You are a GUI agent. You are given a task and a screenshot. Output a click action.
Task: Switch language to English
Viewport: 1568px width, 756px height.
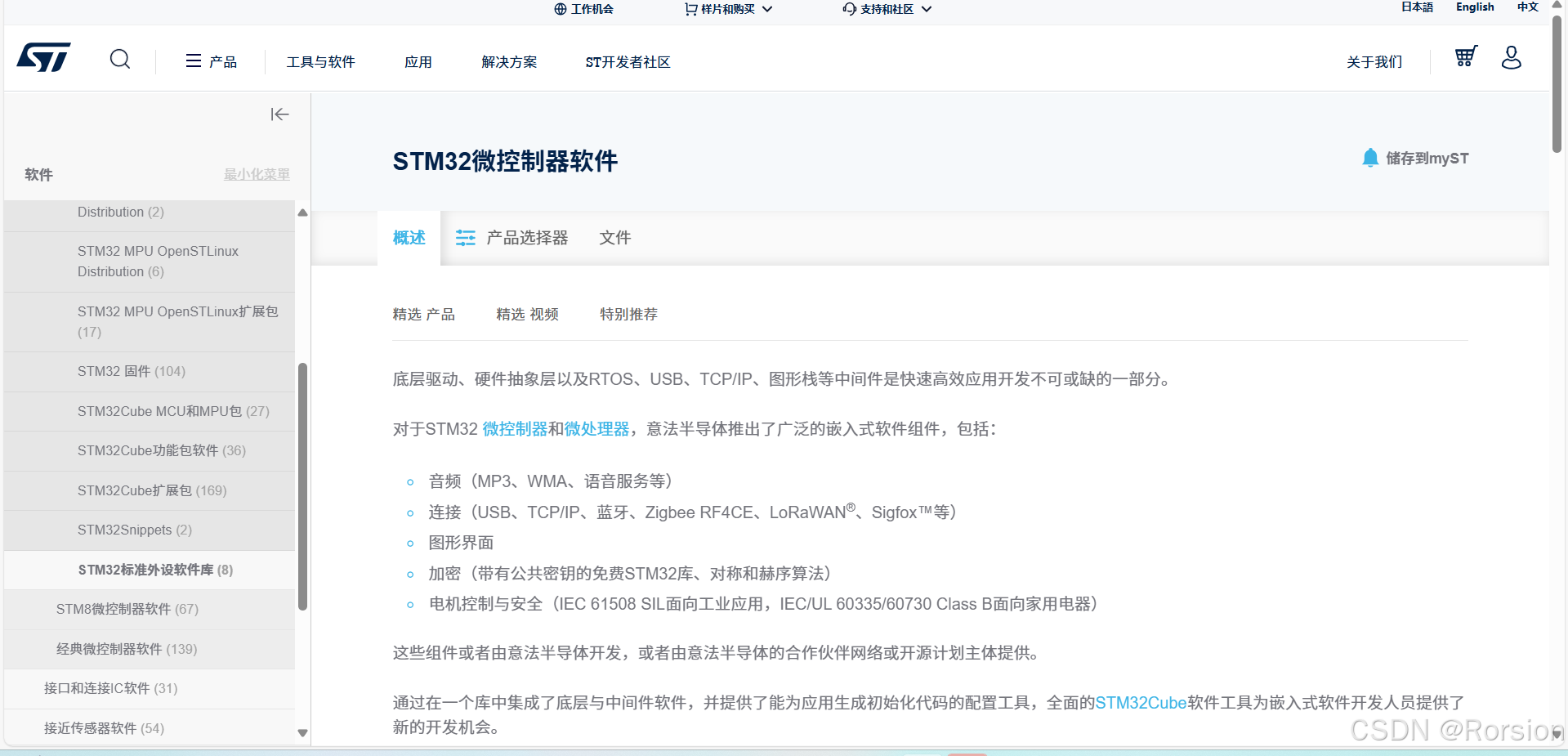pos(1475,7)
